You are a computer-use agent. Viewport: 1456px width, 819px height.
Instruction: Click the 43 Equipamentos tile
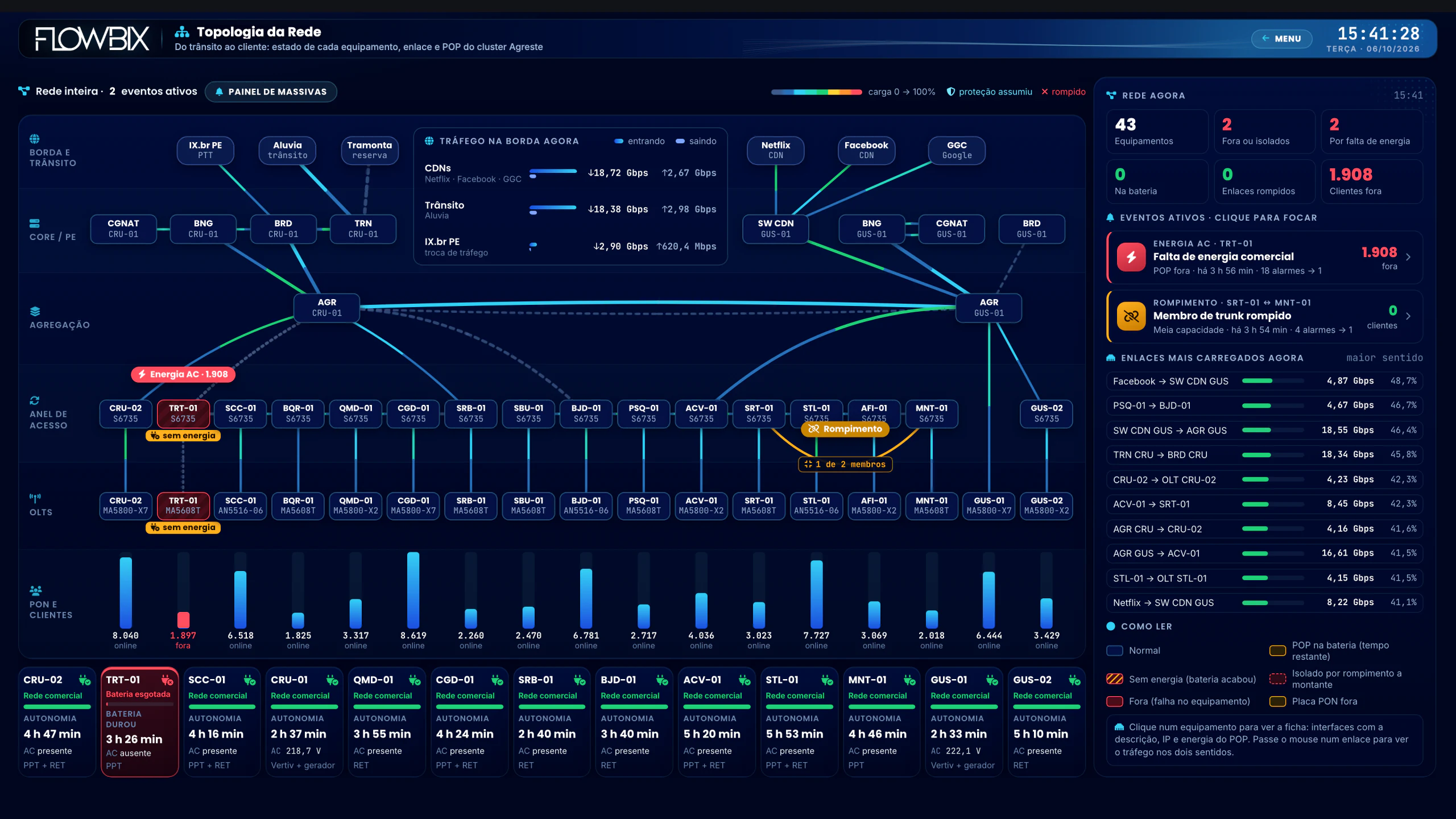click(1157, 131)
